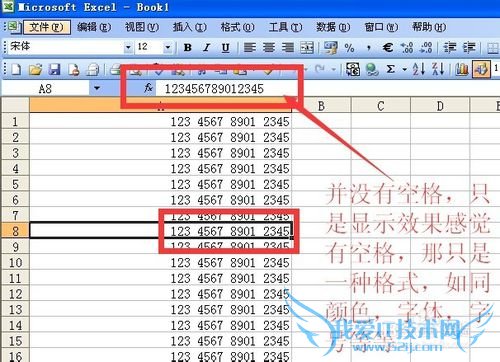Viewport: 500px width, 362px height.
Task: Expand the Redo history dropdown arrow
Action: tap(333, 69)
